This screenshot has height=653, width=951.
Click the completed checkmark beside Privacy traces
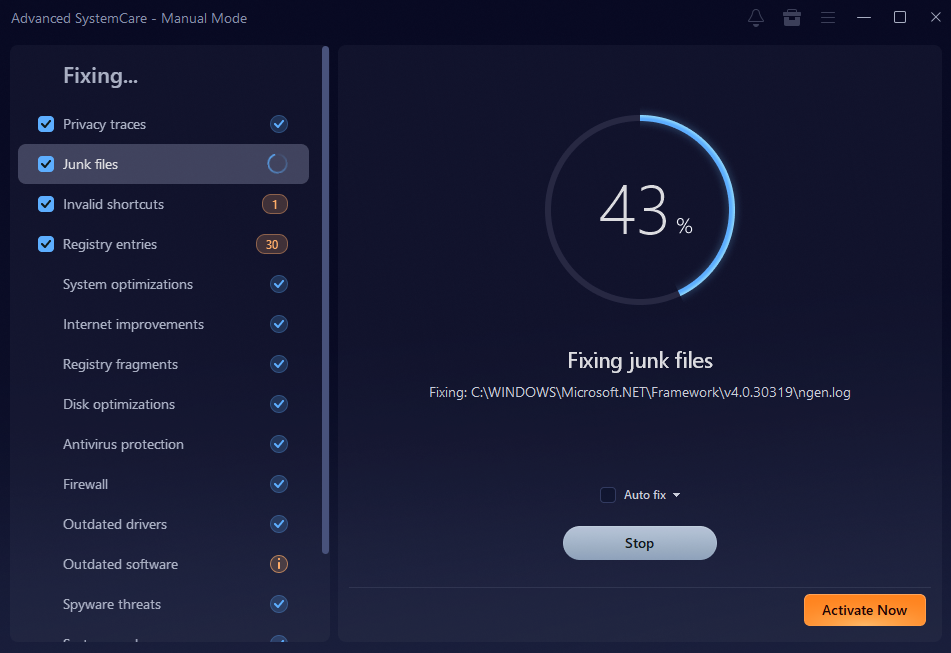pyautogui.click(x=279, y=124)
